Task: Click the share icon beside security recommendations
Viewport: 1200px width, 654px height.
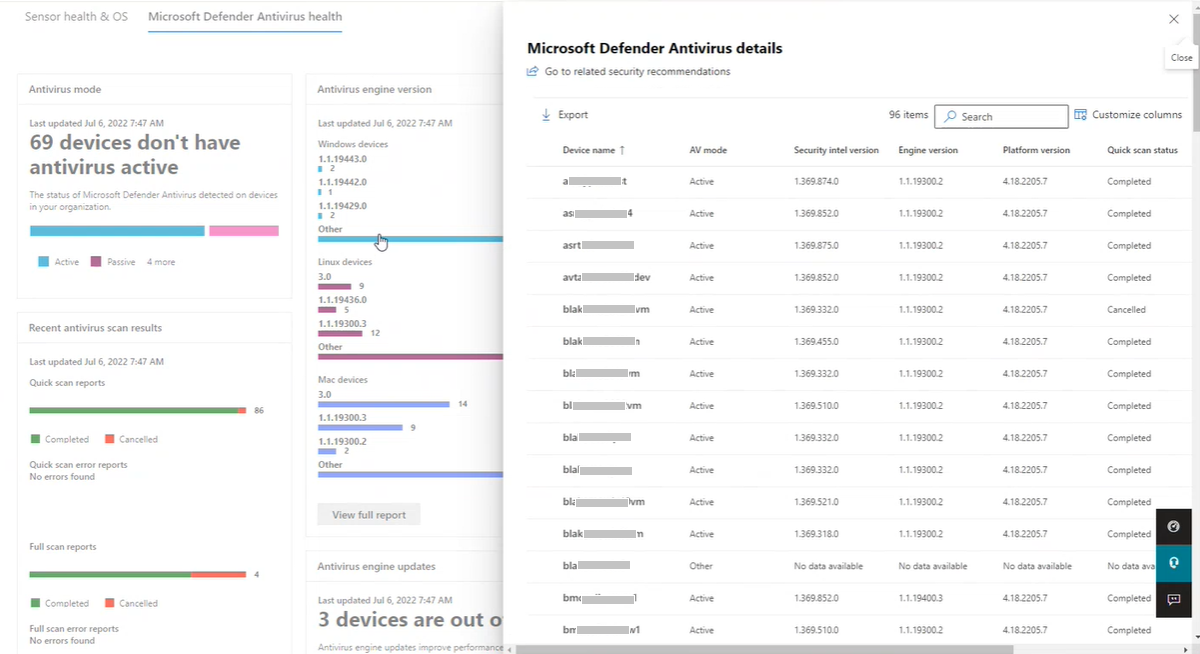Action: 533,72
